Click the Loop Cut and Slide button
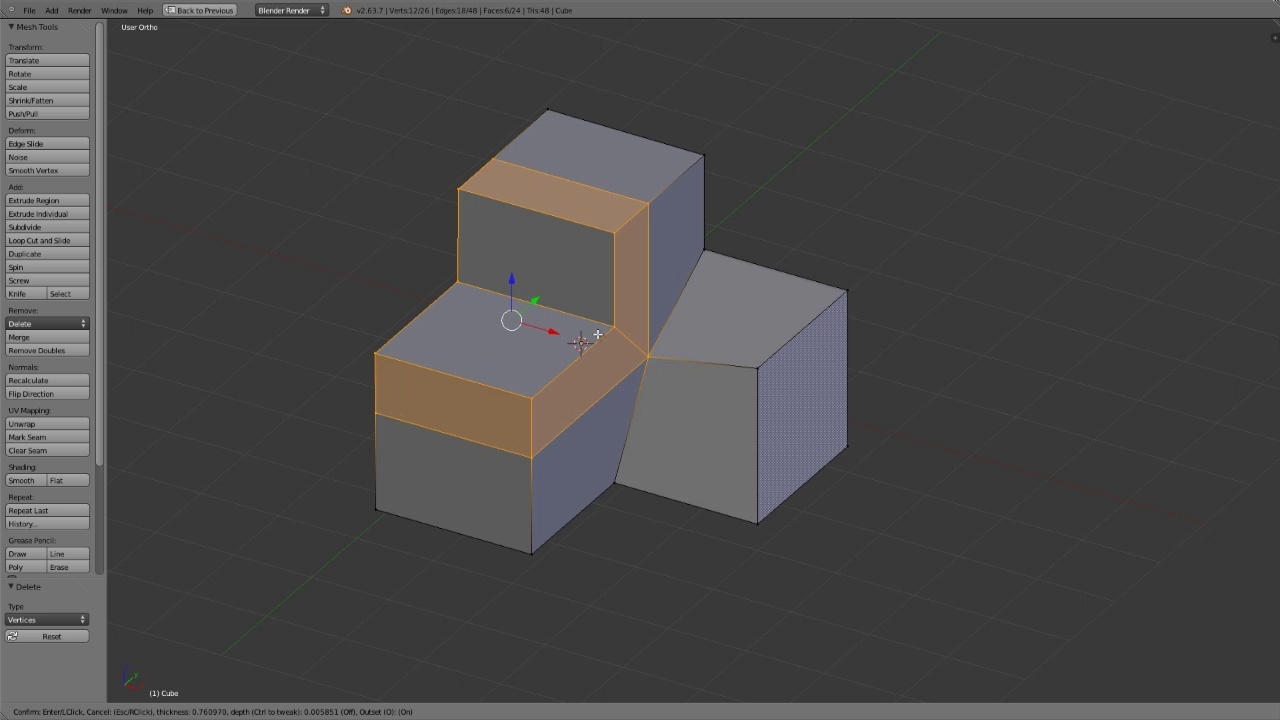Image resolution: width=1280 pixels, height=720 pixels. 47,240
